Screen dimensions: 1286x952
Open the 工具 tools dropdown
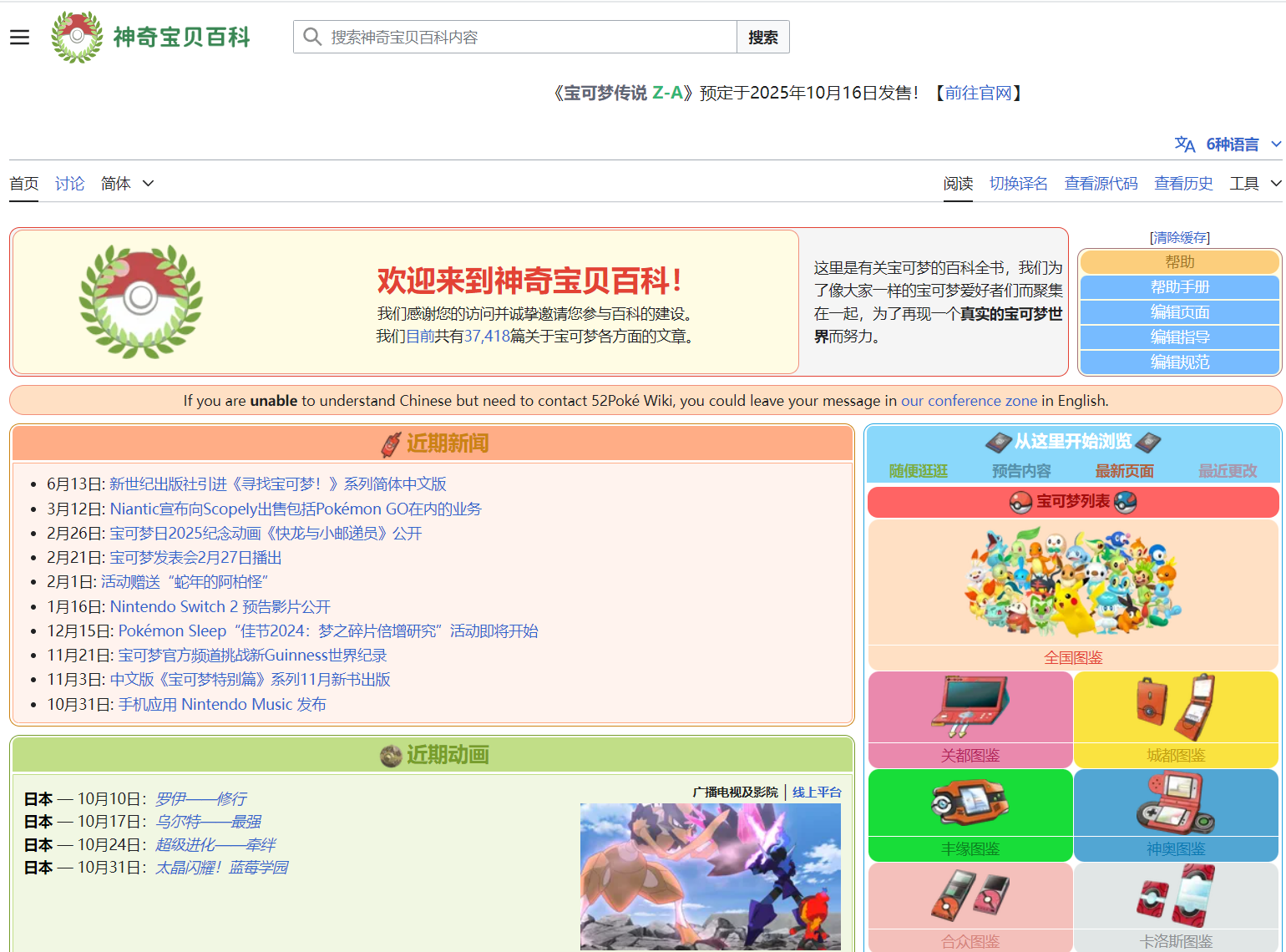(x=1254, y=184)
